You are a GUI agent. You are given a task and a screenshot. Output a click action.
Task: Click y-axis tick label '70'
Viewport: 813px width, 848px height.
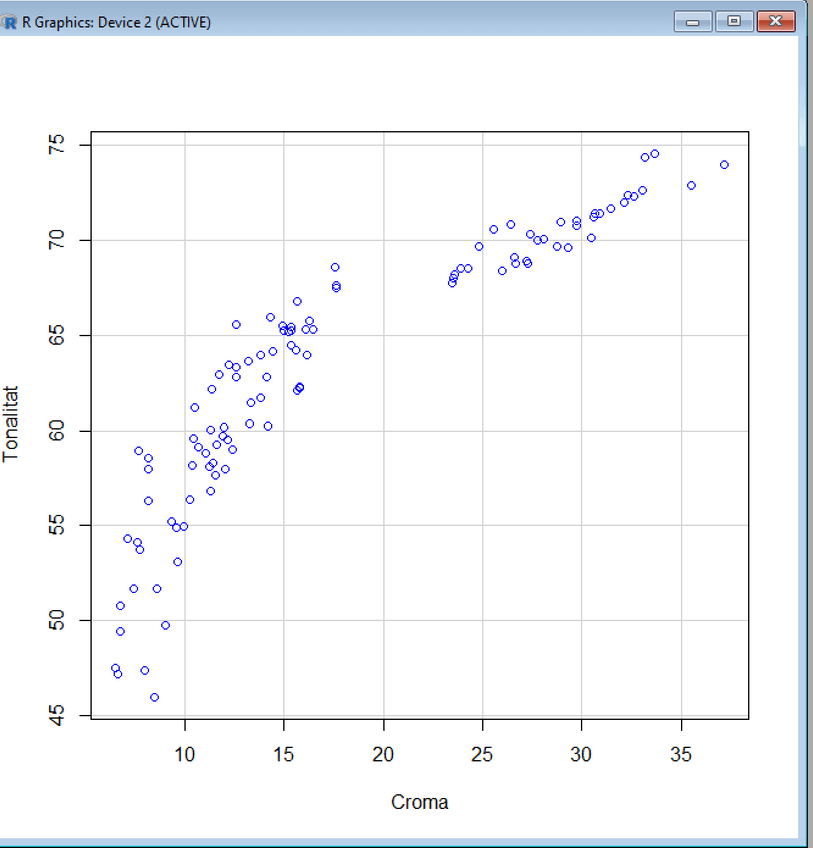(x=57, y=240)
